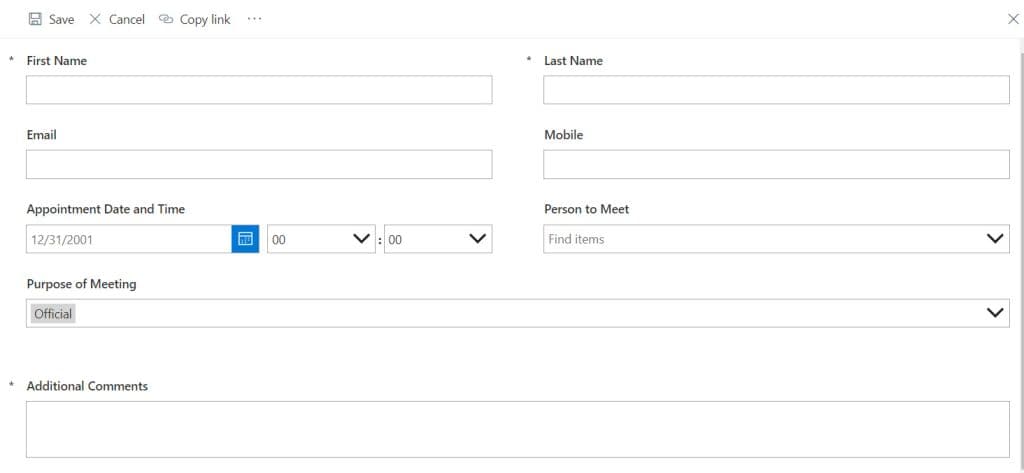Screen dimensions: 1024x473
Task: Open the calendar date picker icon
Action: pos(246,239)
